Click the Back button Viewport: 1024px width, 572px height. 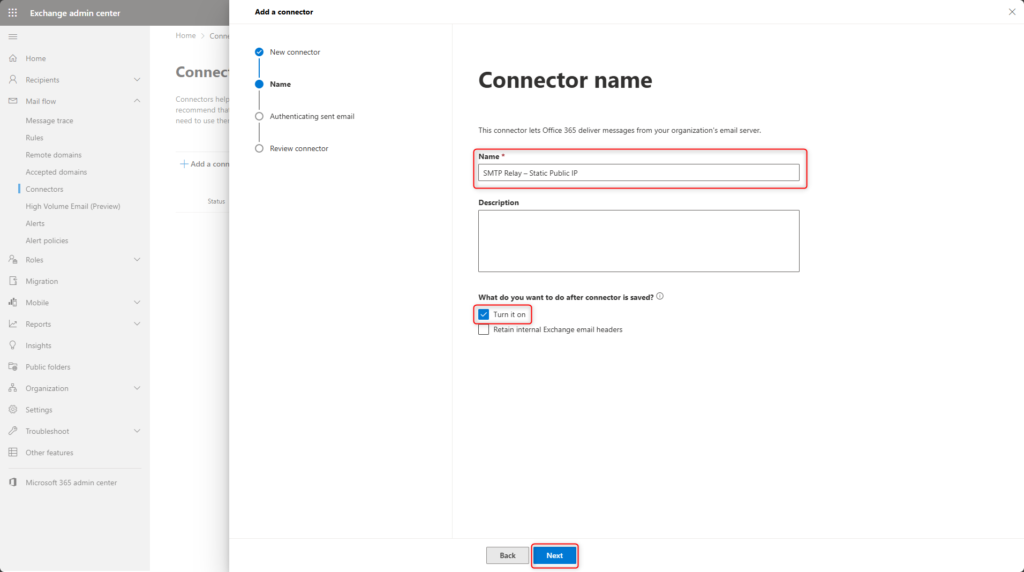[507, 556]
